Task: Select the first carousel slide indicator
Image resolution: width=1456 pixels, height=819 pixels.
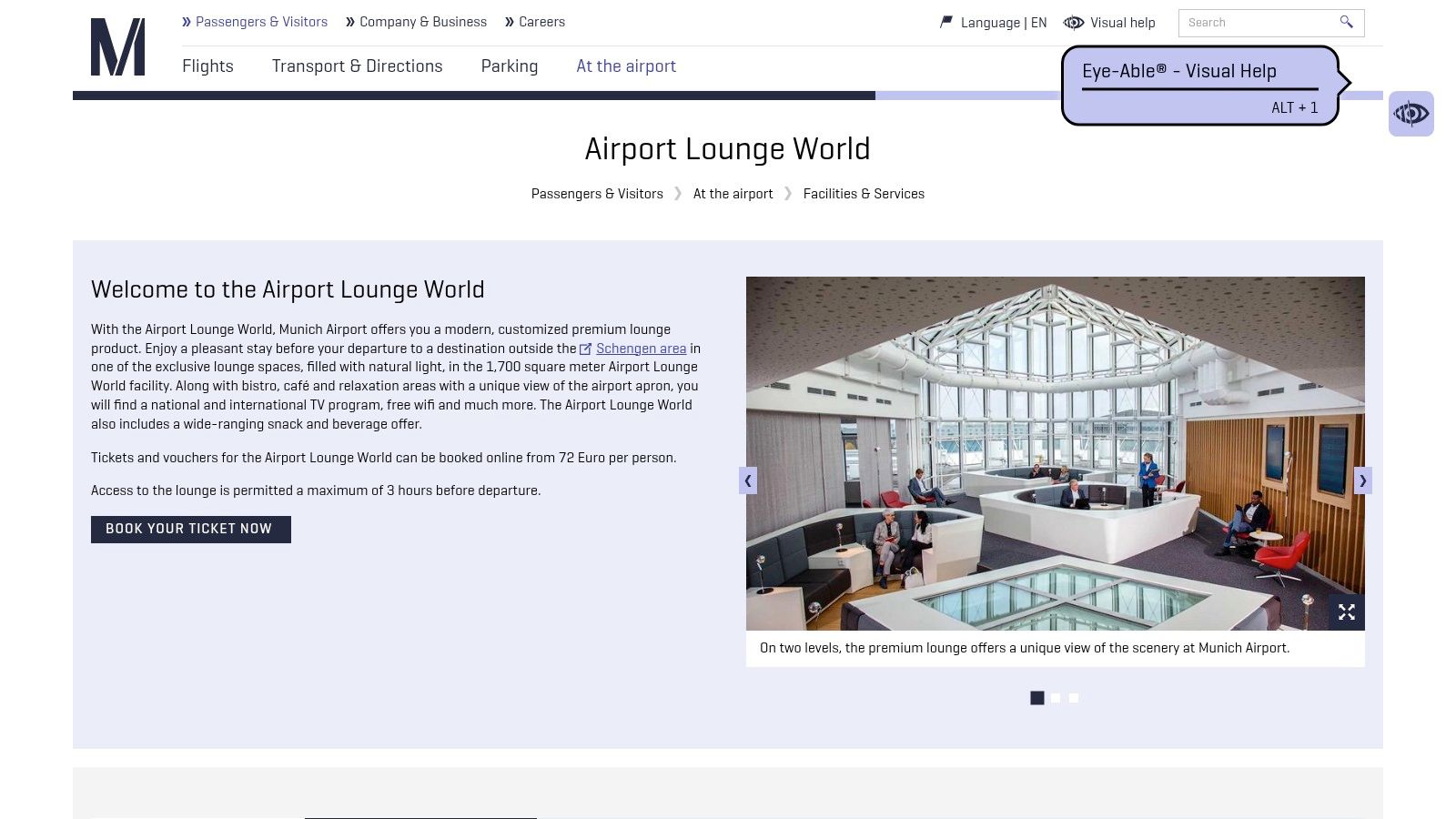Action: 1037,698
